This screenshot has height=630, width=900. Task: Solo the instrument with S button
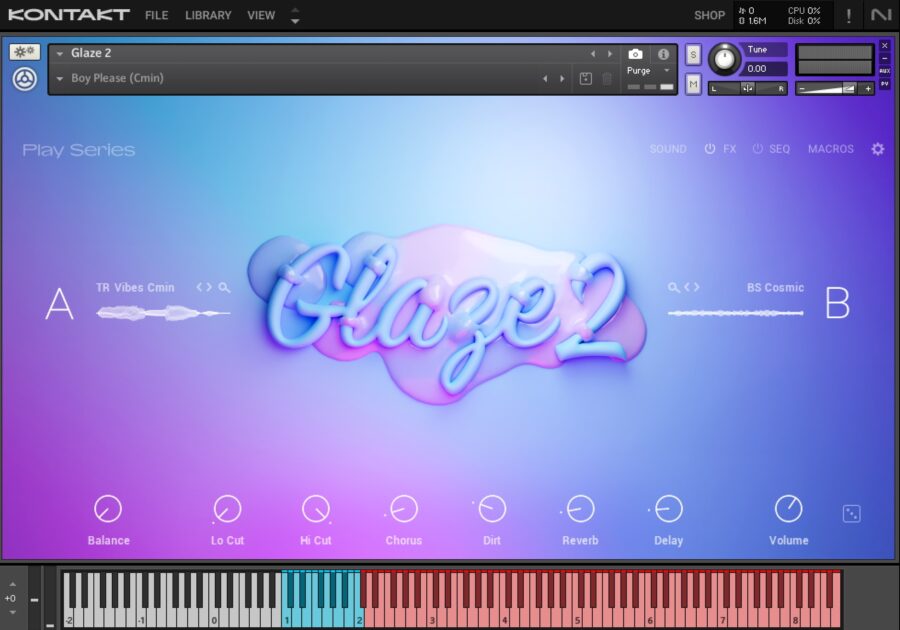coord(693,55)
